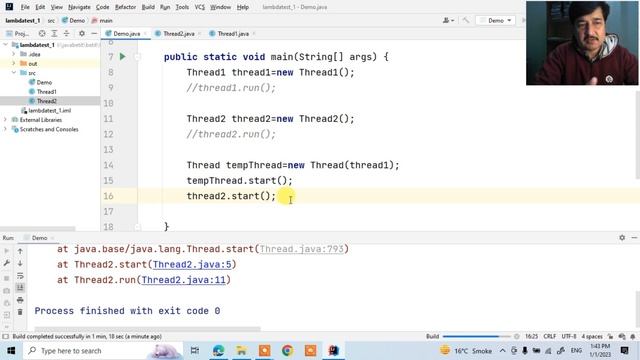640x360 pixels.
Task: Open IDE notifications bell in status bar
Action: pyautogui.click(x=633, y=336)
